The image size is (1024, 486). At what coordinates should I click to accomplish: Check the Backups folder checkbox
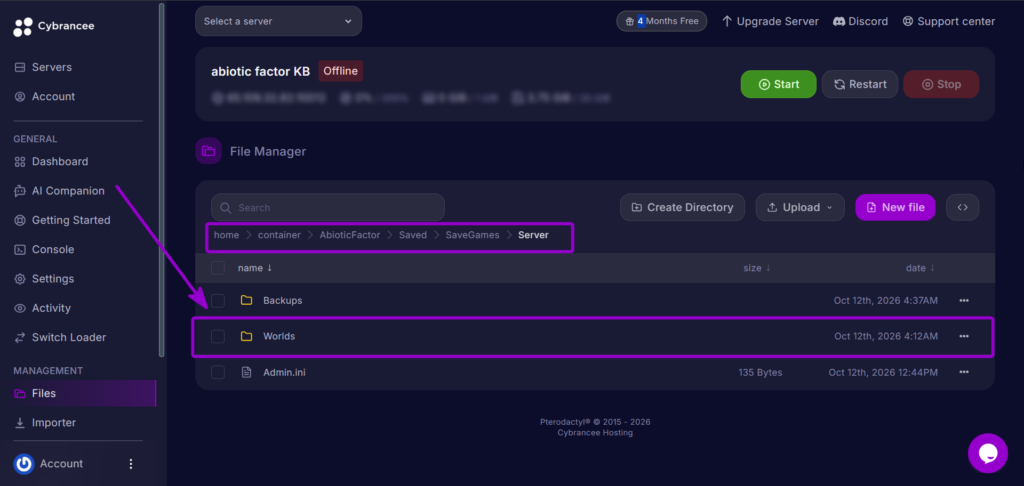(218, 300)
